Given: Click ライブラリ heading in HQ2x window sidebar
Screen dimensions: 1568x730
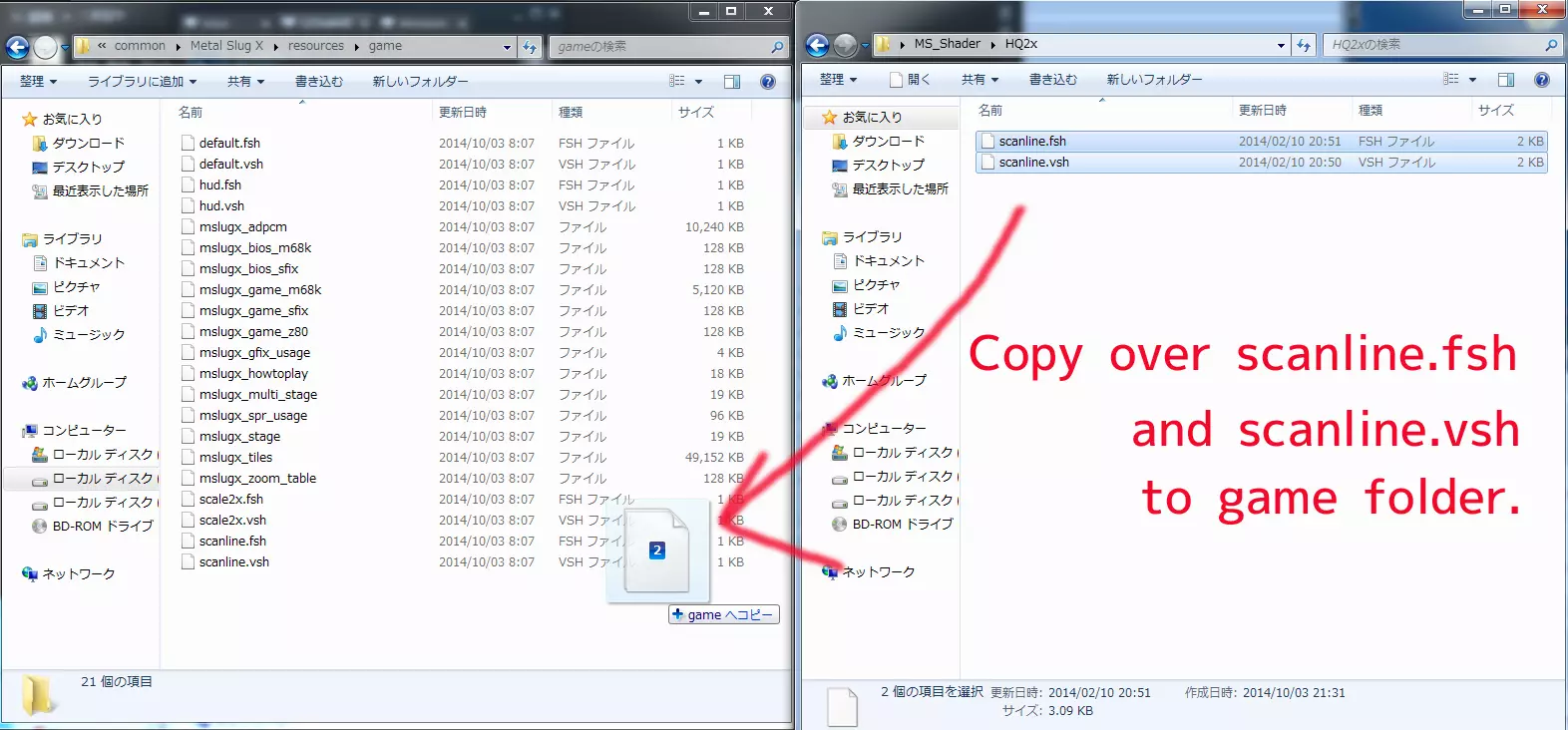Looking at the screenshot, I should 872,237.
